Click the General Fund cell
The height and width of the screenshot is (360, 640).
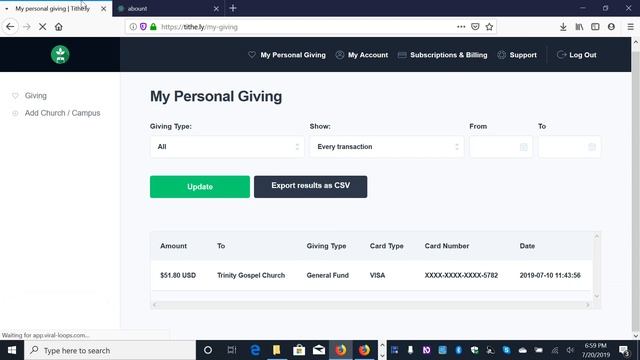327,276
